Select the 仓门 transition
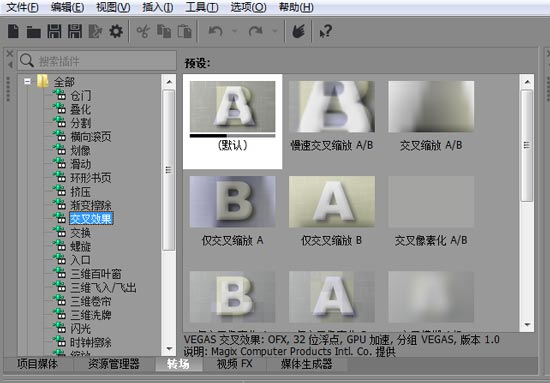Viewport: 550px width, 383px height. pyautogui.click(x=81, y=95)
